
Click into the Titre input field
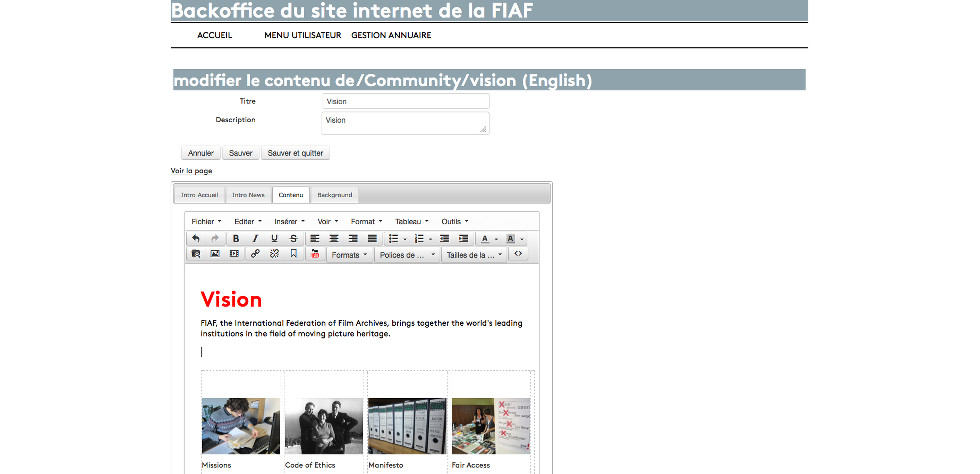(x=405, y=101)
